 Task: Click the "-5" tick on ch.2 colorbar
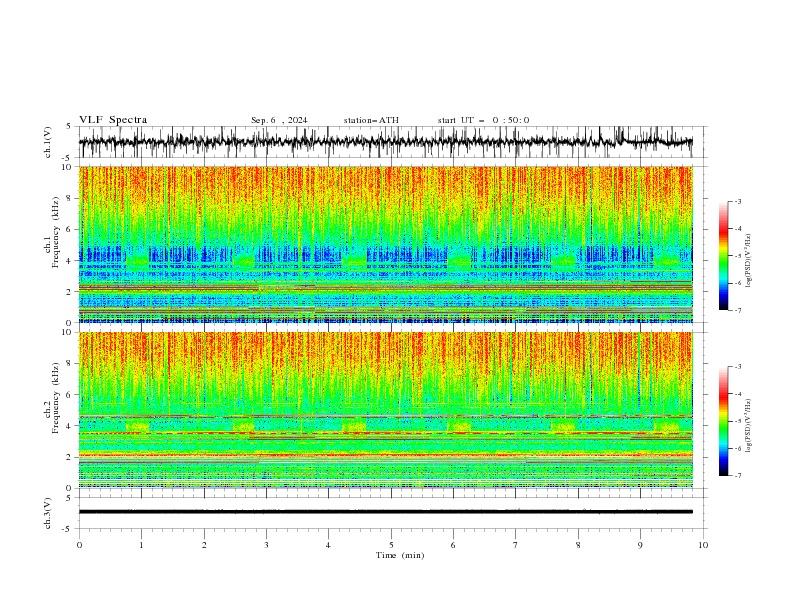coord(738,421)
